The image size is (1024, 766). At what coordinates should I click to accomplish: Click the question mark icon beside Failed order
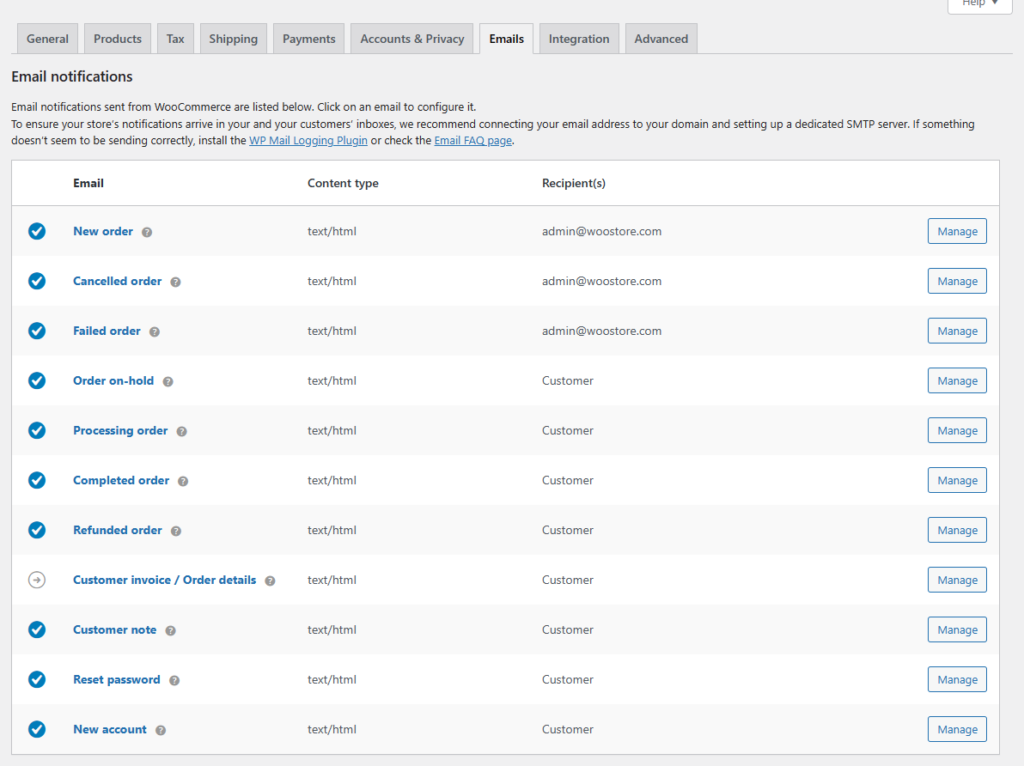click(x=155, y=332)
